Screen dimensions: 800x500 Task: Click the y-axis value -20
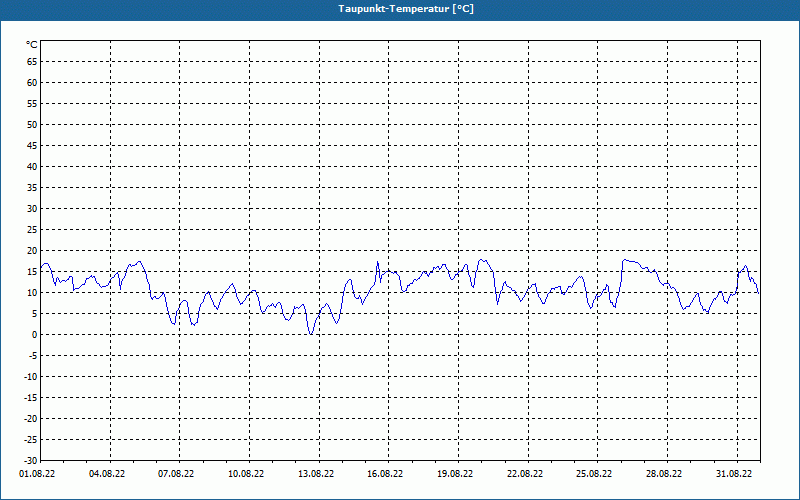pyautogui.click(x=31, y=418)
